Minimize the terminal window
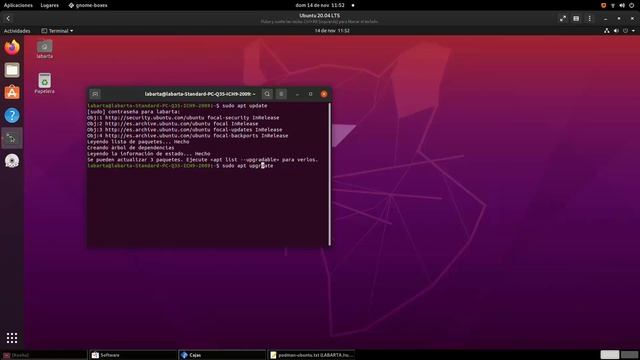The height and width of the screenshot is (360, 640). click(298, 94)
